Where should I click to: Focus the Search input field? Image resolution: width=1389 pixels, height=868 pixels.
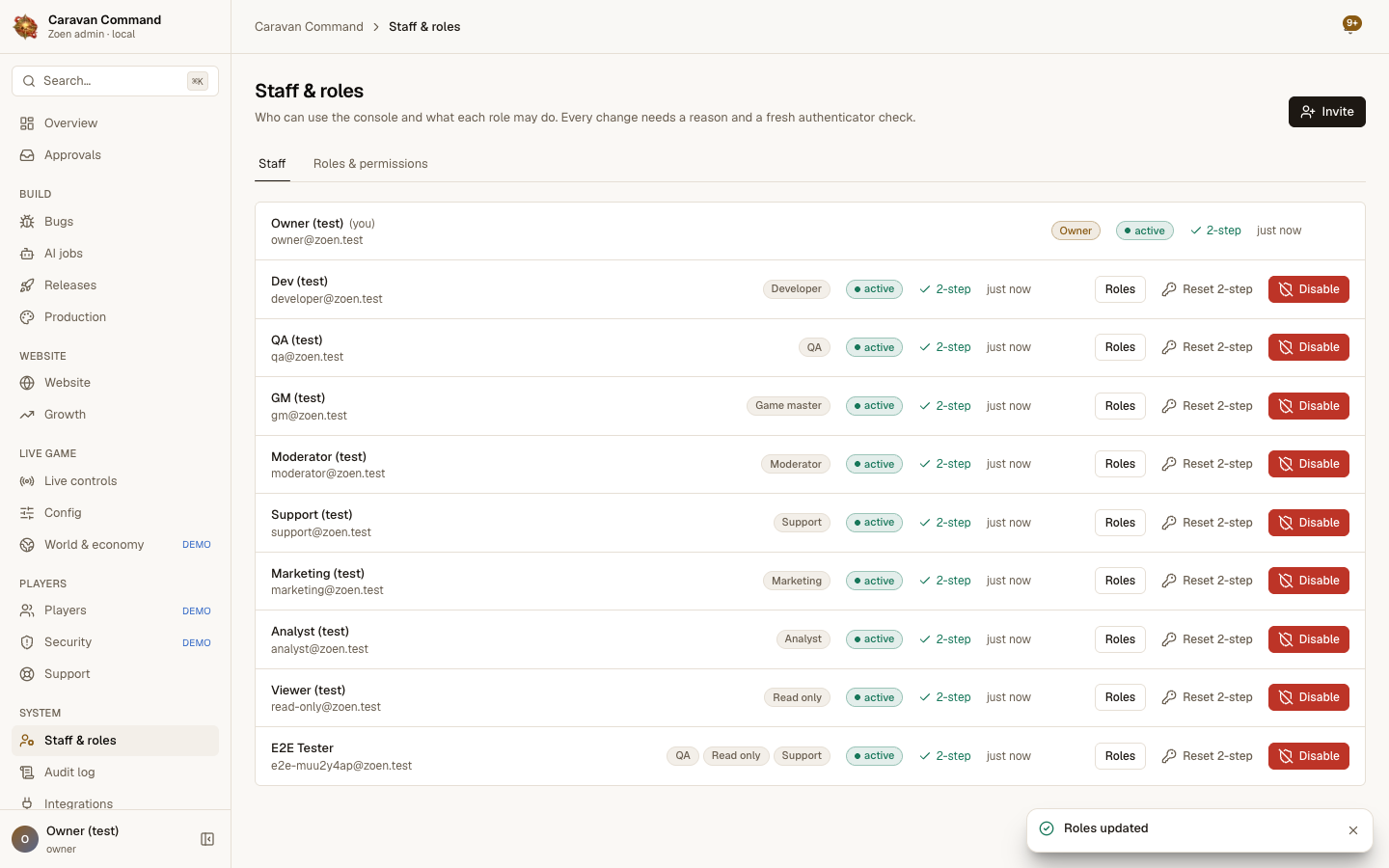tap(115, 81)
